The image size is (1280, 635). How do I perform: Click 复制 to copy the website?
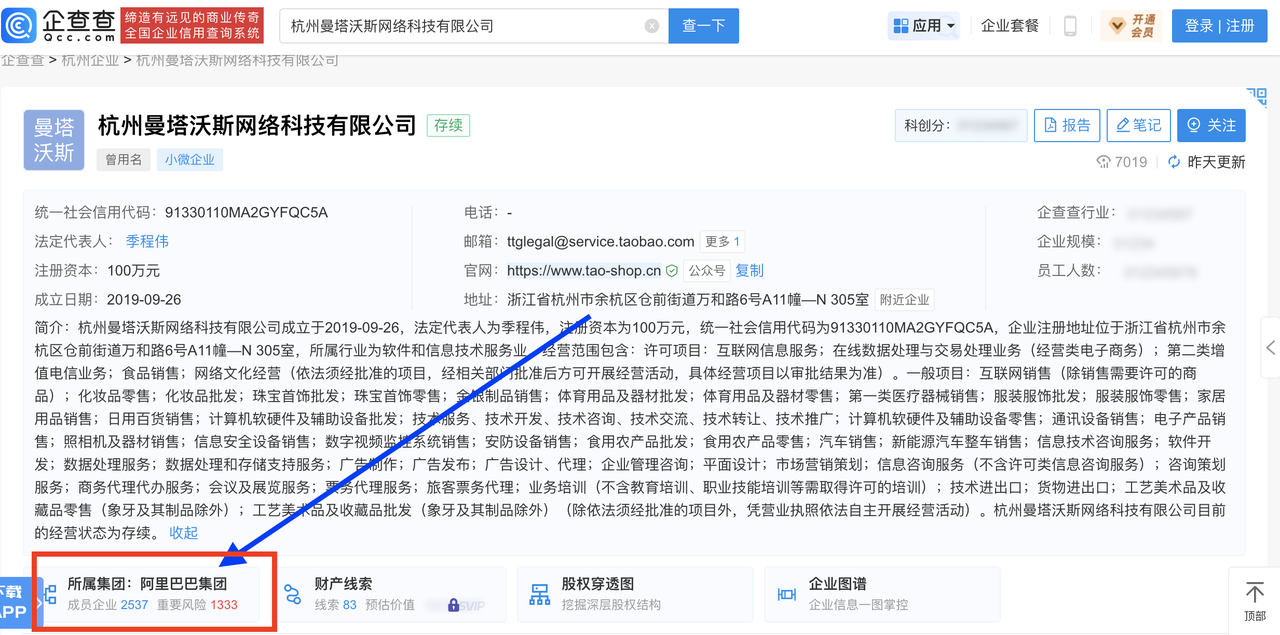click(x=749, y=270)
